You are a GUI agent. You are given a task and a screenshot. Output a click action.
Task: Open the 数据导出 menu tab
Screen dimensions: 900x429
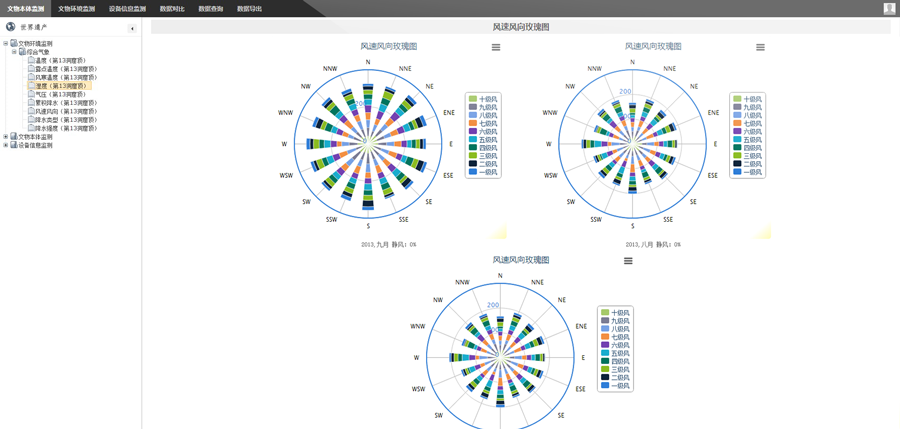[249, 9]
